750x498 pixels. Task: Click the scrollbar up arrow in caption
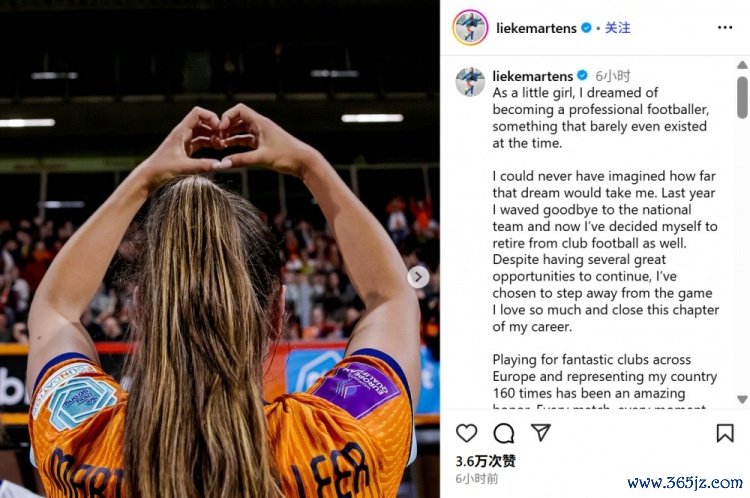[x=742, y=65]
